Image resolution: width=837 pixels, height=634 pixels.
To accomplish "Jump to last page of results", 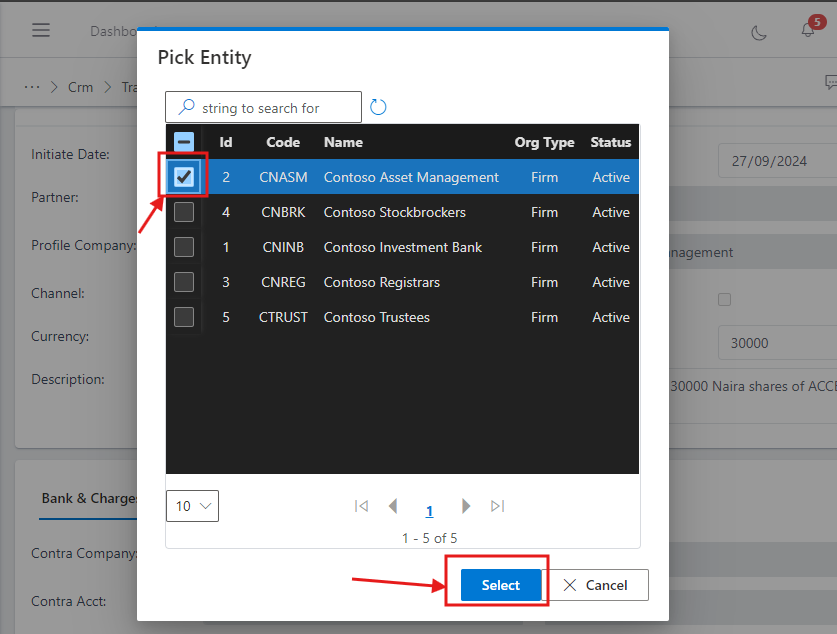I will (498, 506).
